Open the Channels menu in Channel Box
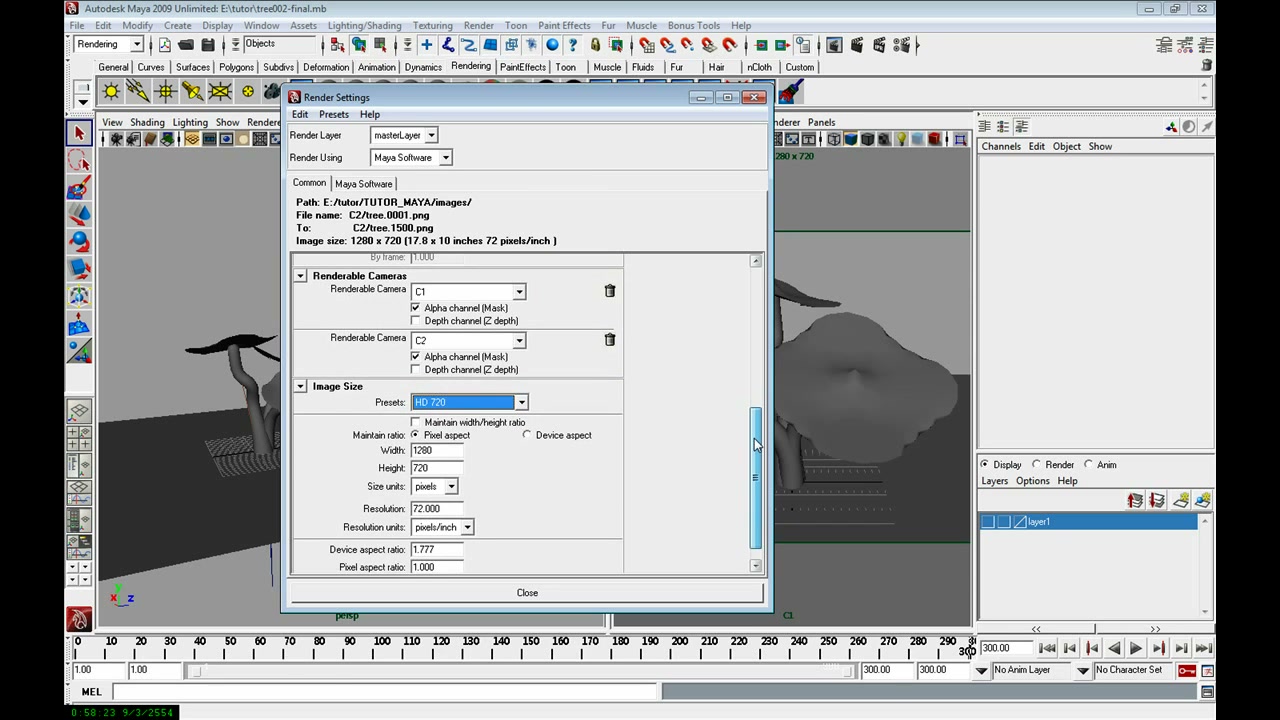1280x720 pixels. pyautogui.click(x=1001, y=146)
